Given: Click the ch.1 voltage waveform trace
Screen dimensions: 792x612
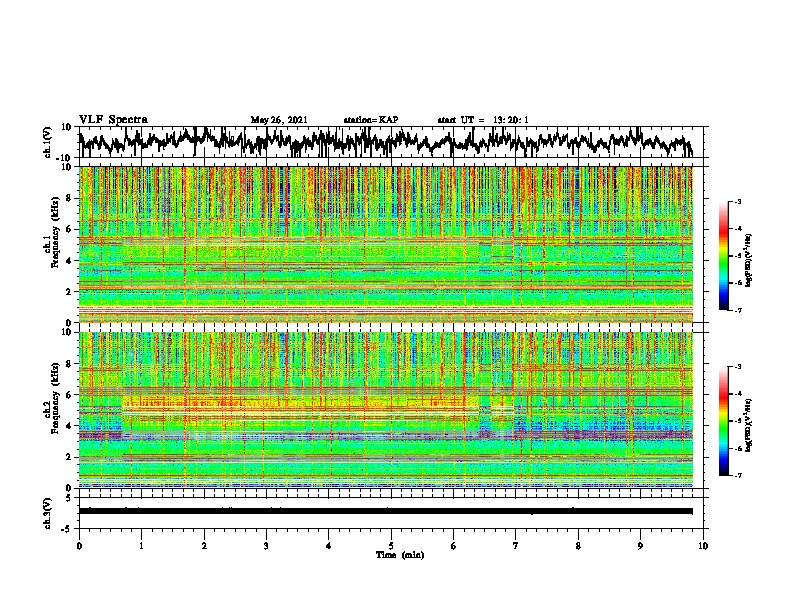Looking at the screenshot, I should (385, 141).
